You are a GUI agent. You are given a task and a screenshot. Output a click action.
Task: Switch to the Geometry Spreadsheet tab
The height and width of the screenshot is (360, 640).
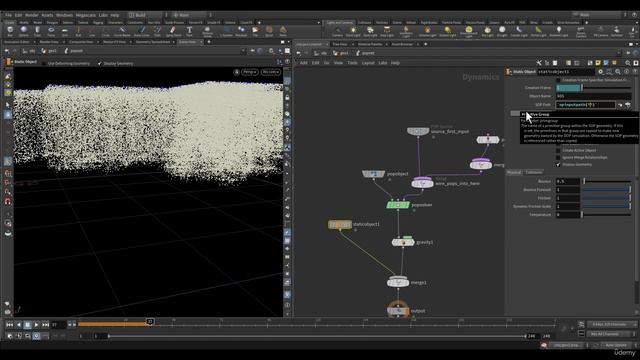tap(153, 42)
